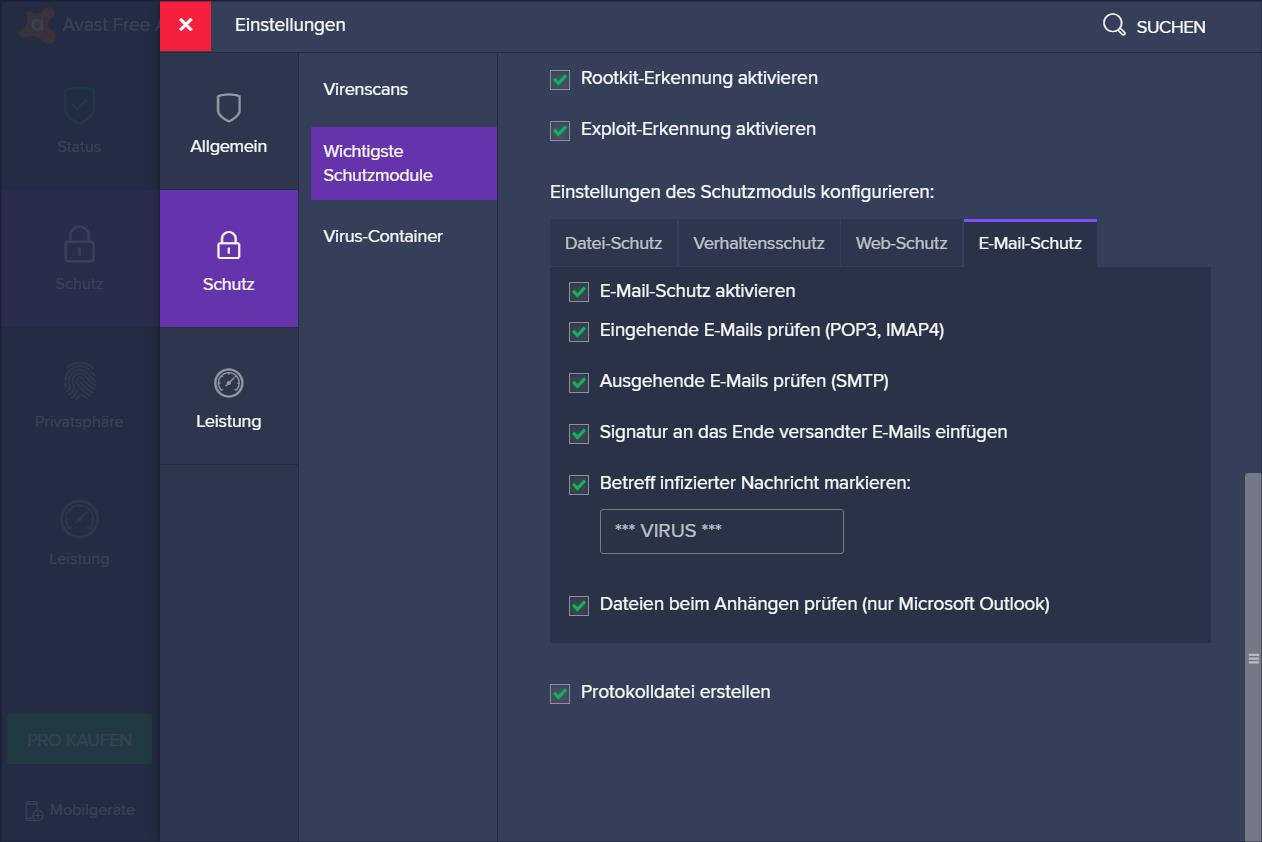Uncheck E-Mail-Schutz aktivieren
Screen dimensions: 1262x842
pos(579,292)
